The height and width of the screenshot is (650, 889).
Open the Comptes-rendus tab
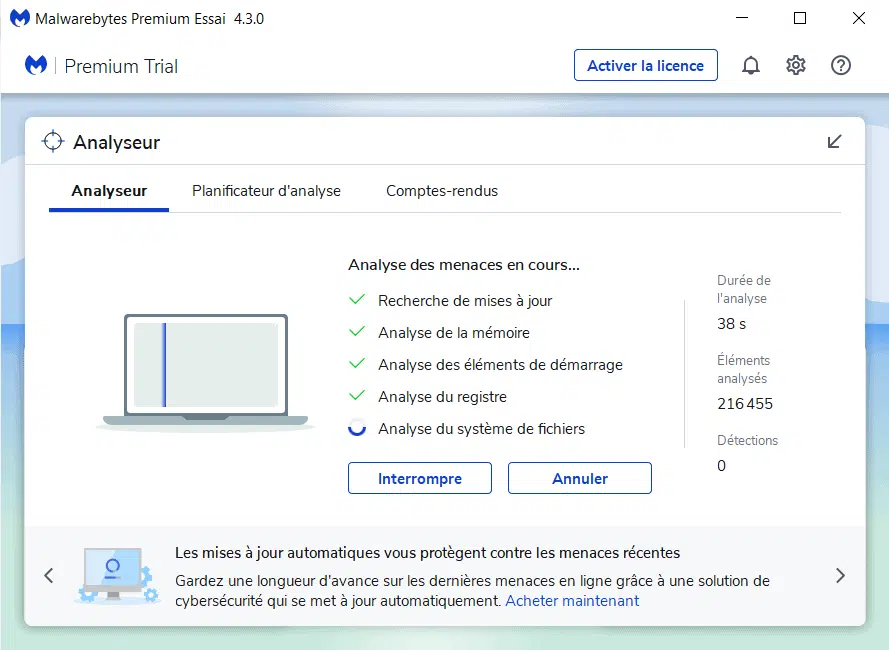coord(442,191)
